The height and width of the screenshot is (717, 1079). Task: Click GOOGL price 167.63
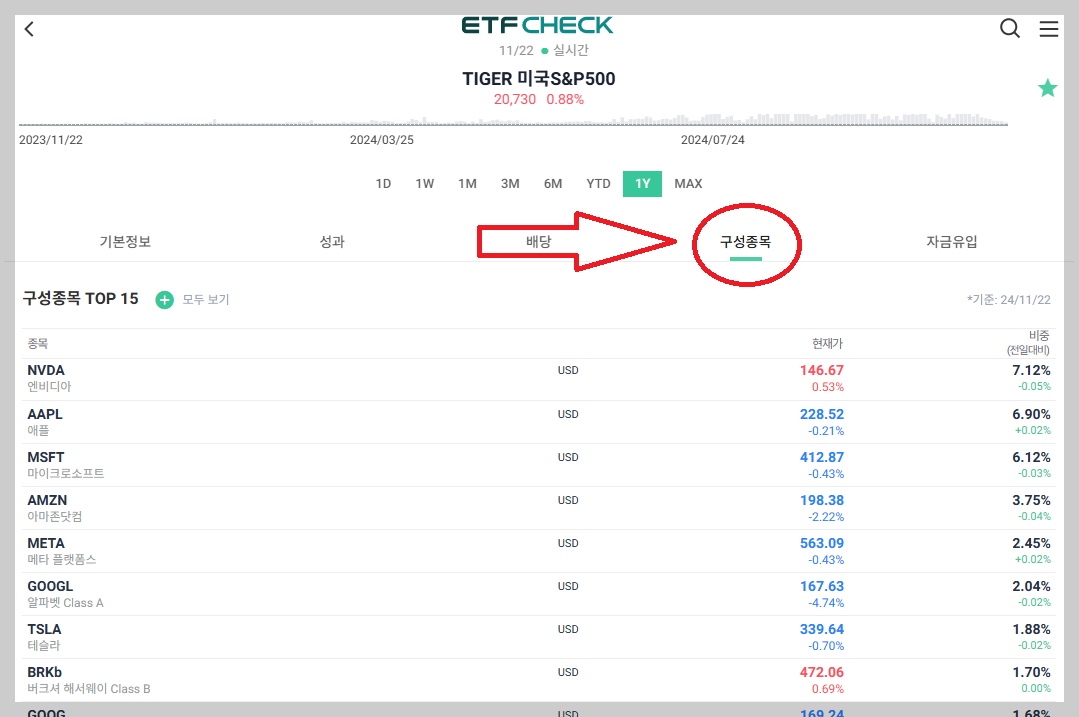click(x=822, y=586)
